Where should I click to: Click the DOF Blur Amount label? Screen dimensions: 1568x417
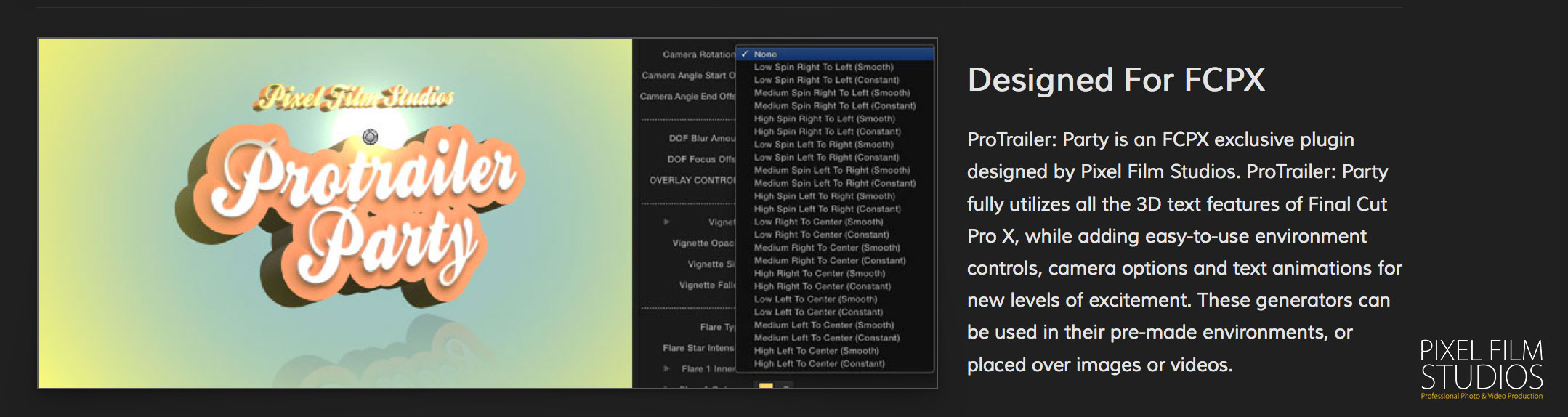[702, 138]
